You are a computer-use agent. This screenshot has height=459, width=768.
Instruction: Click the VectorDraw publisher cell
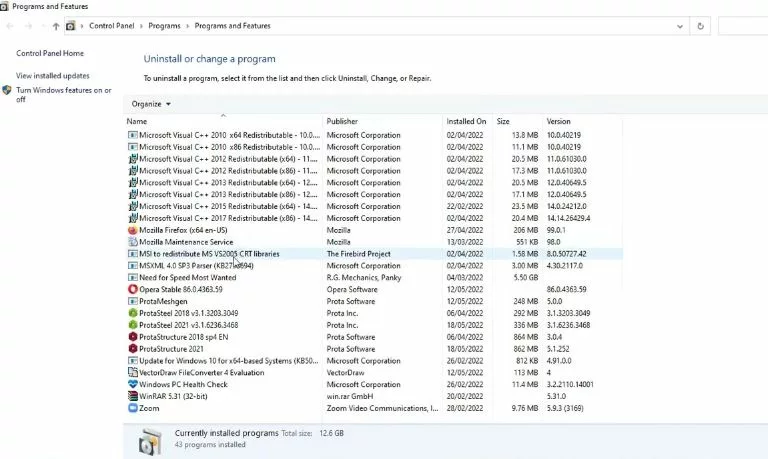[345, 372]
